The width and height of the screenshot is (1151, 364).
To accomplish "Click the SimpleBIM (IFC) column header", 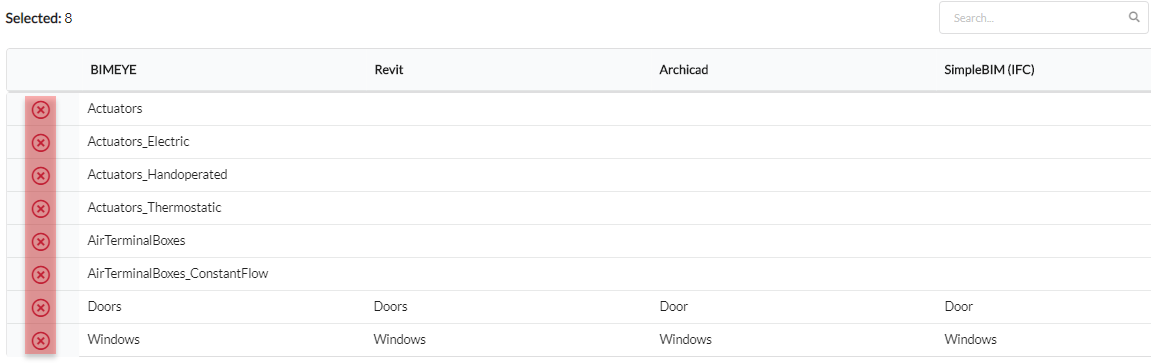I will 990,70.
